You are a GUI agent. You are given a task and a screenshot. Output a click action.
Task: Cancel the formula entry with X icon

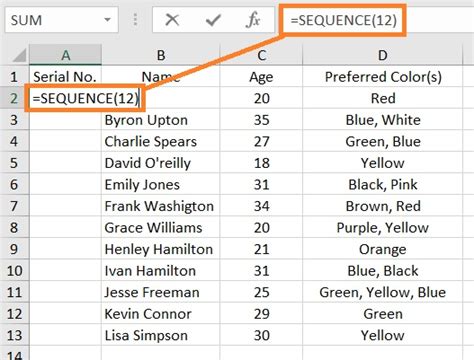click(172, 20)
